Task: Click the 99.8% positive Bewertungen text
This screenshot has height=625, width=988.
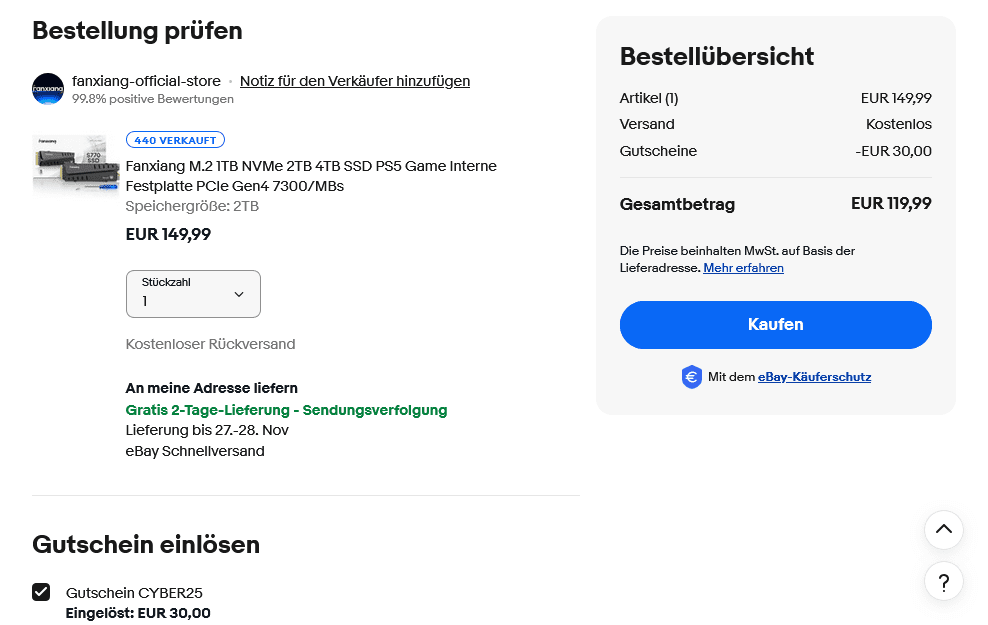Action: point(153,99)
